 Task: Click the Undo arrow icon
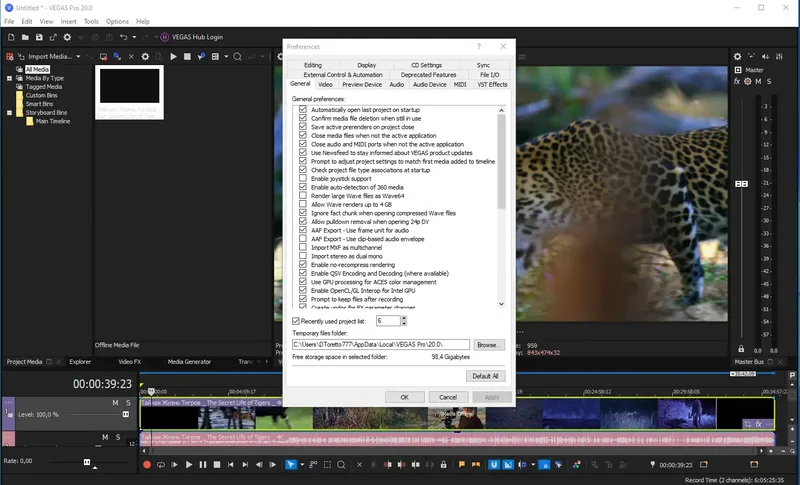click(x=123, y=37)
